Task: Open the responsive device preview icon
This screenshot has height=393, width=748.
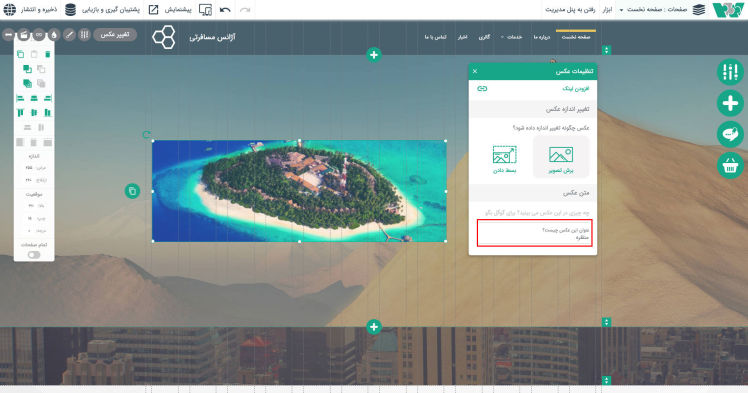Action: [x=205, y=10]
